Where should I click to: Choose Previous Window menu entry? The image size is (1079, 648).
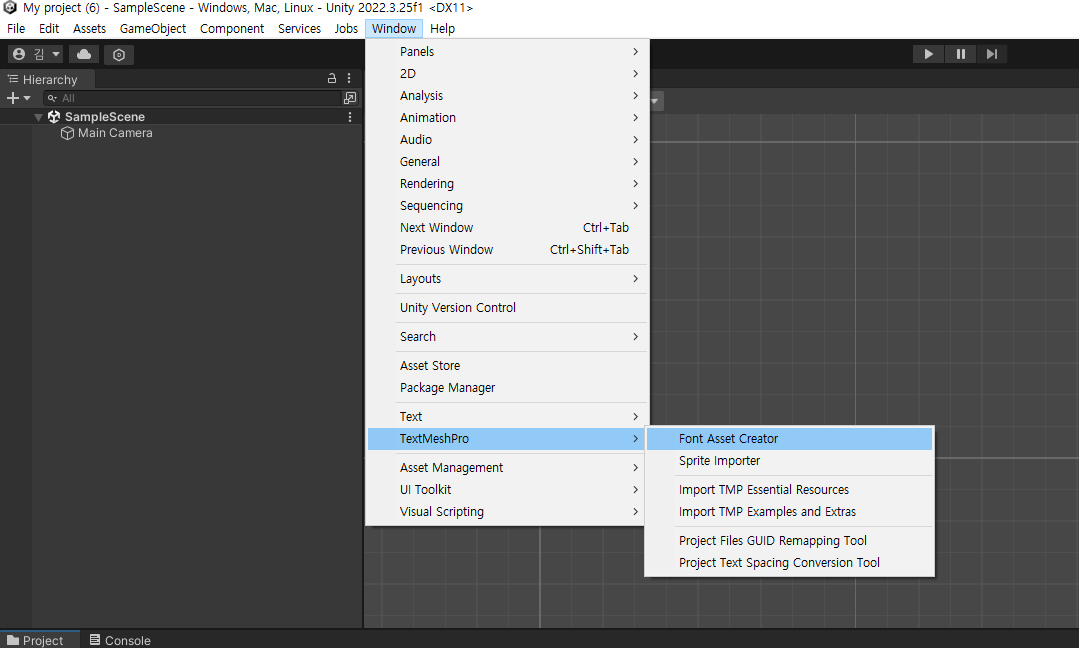tap(507, 250)
